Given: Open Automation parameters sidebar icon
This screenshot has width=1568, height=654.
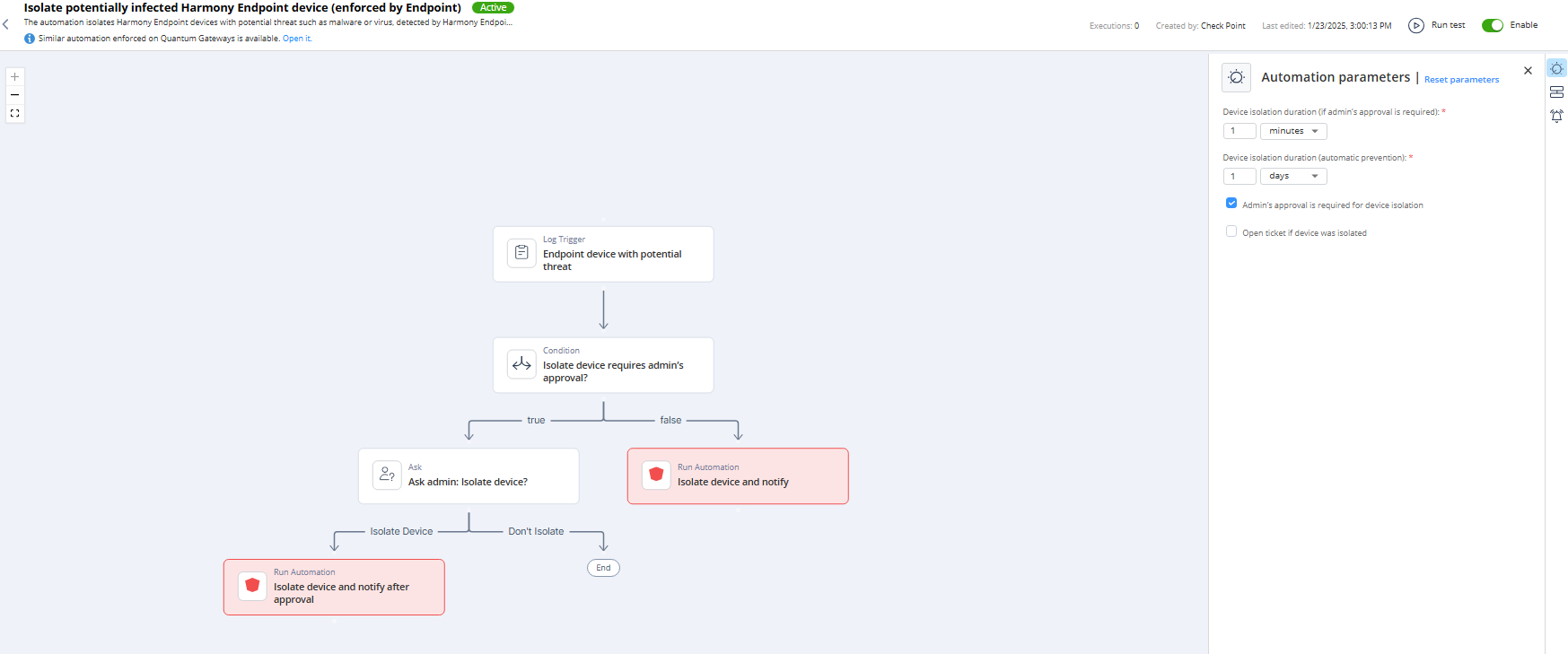Looking at the screenshot, I should (x=1556, y=69).
